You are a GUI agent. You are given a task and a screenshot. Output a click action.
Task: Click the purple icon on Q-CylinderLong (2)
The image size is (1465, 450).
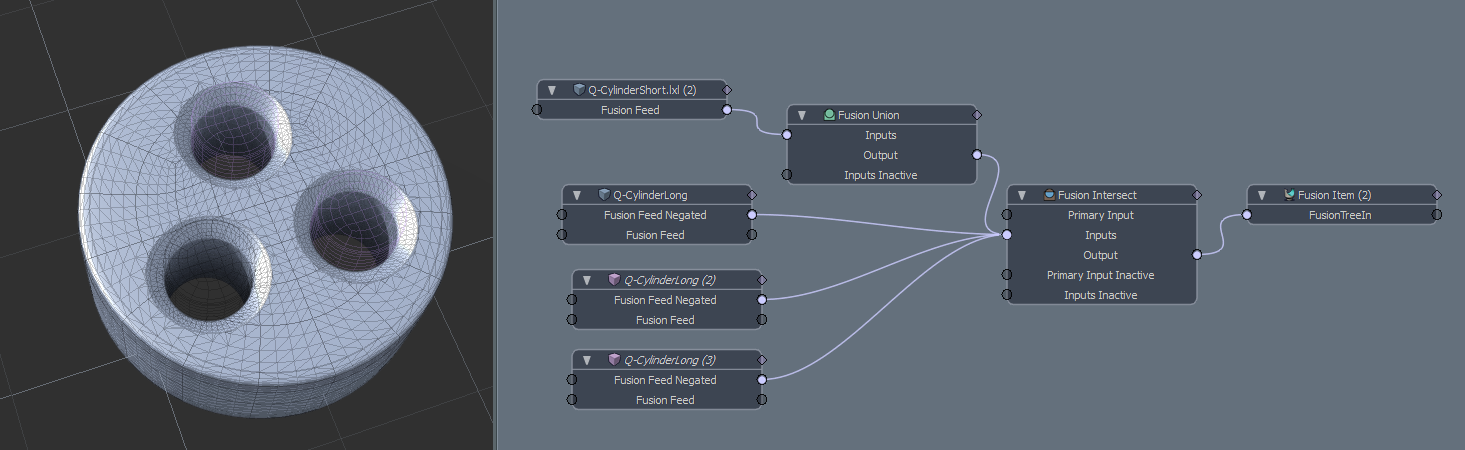tap(614, 280)
